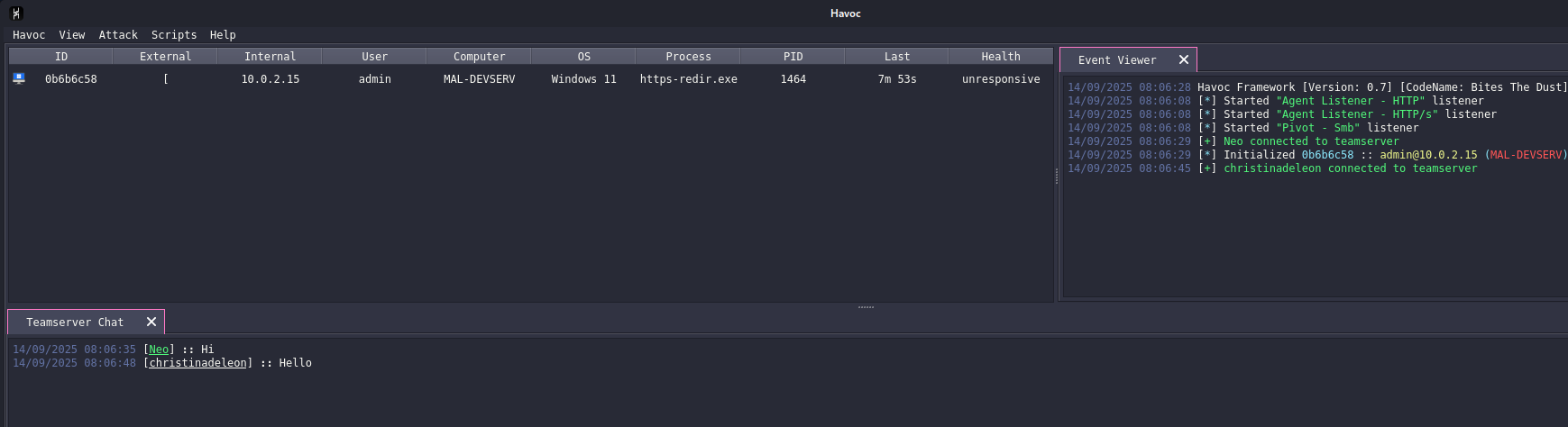Viewport: 1568px width, 427px height.
Task: Click the vertical splitter handle beside Event Viewer
Action: [x=1057, y=177]
